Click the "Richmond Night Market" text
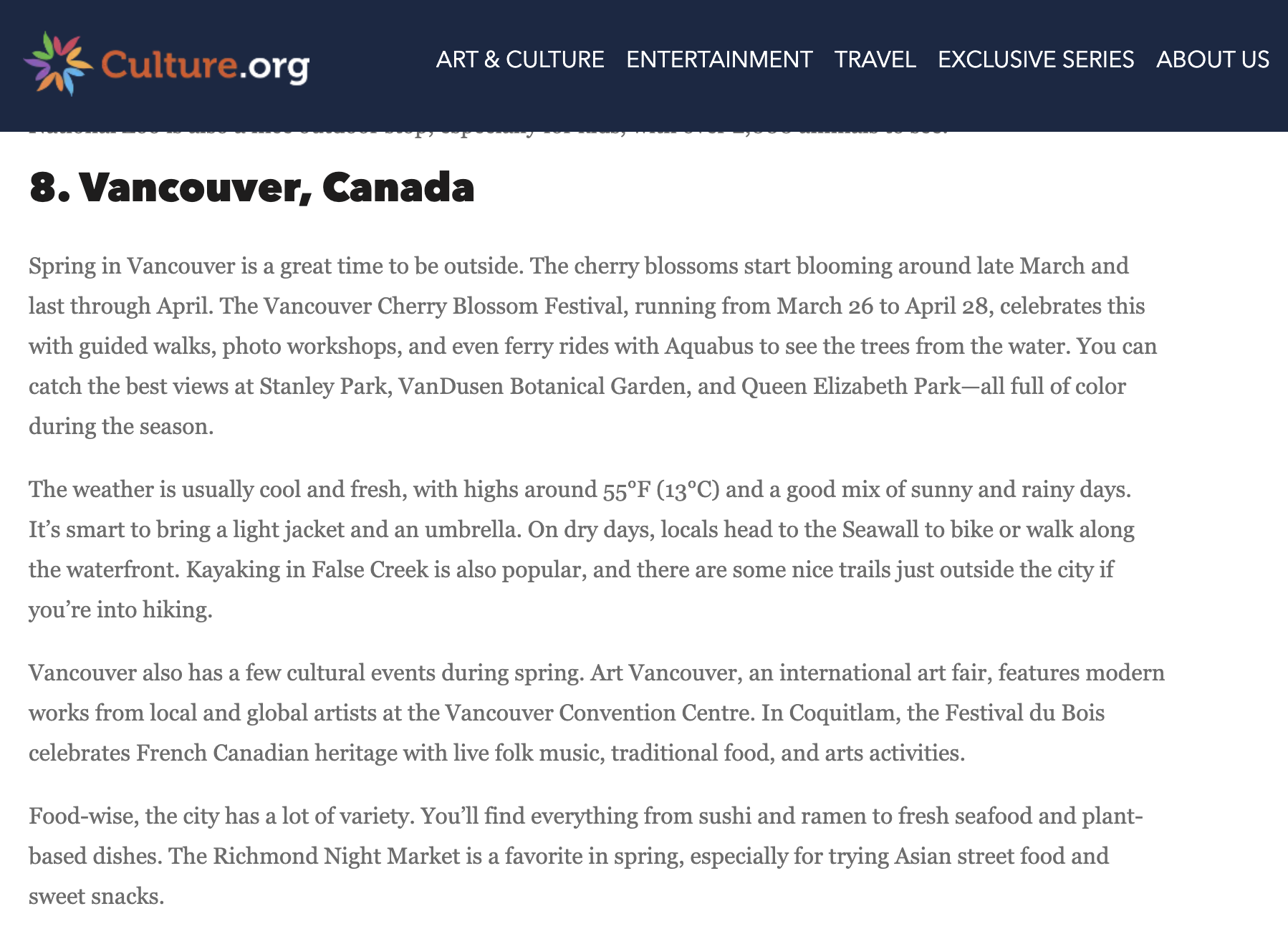The height and width of the screenshot is (934, 1288). (x=336, y=857)
